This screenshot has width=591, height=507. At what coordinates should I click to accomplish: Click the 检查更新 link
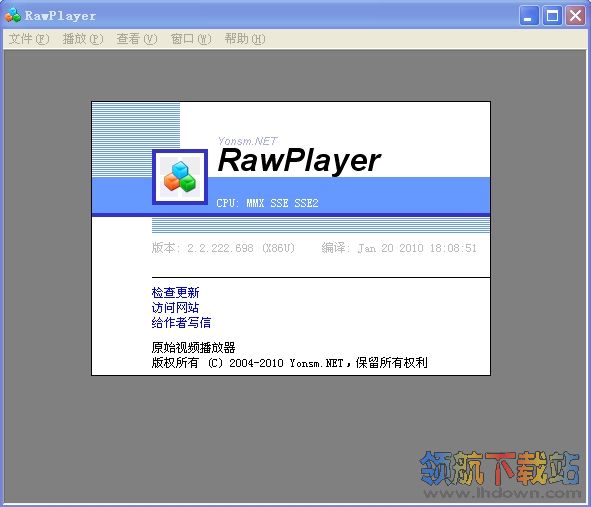pyautogui.click(x=175, y=293)
